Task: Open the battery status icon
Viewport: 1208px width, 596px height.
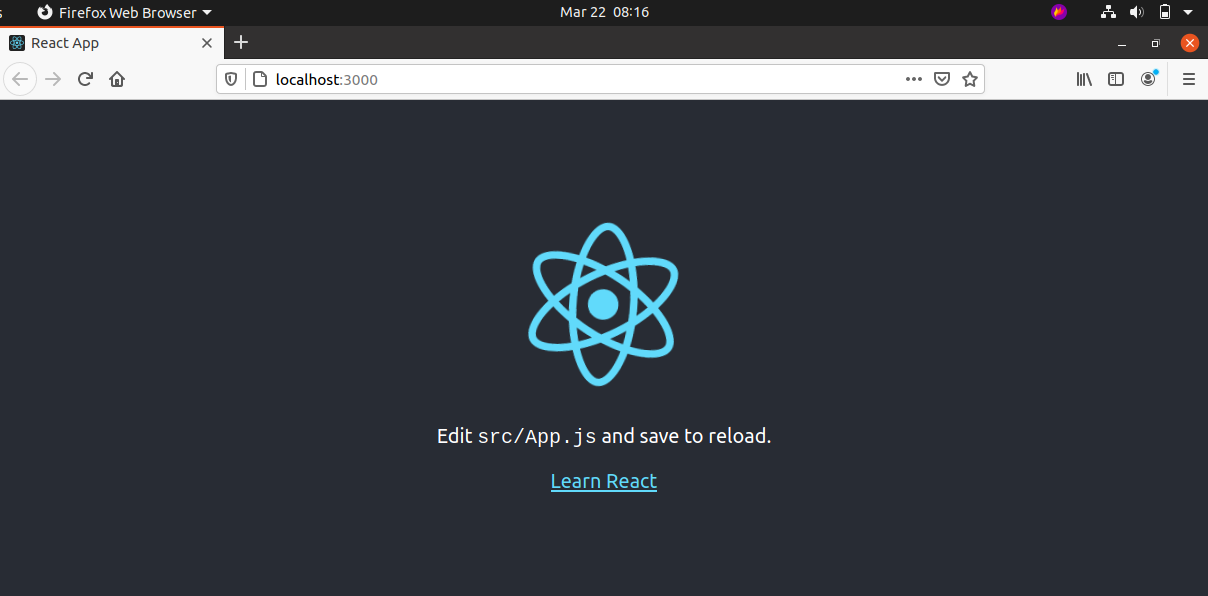Action: pos(1164,12)
